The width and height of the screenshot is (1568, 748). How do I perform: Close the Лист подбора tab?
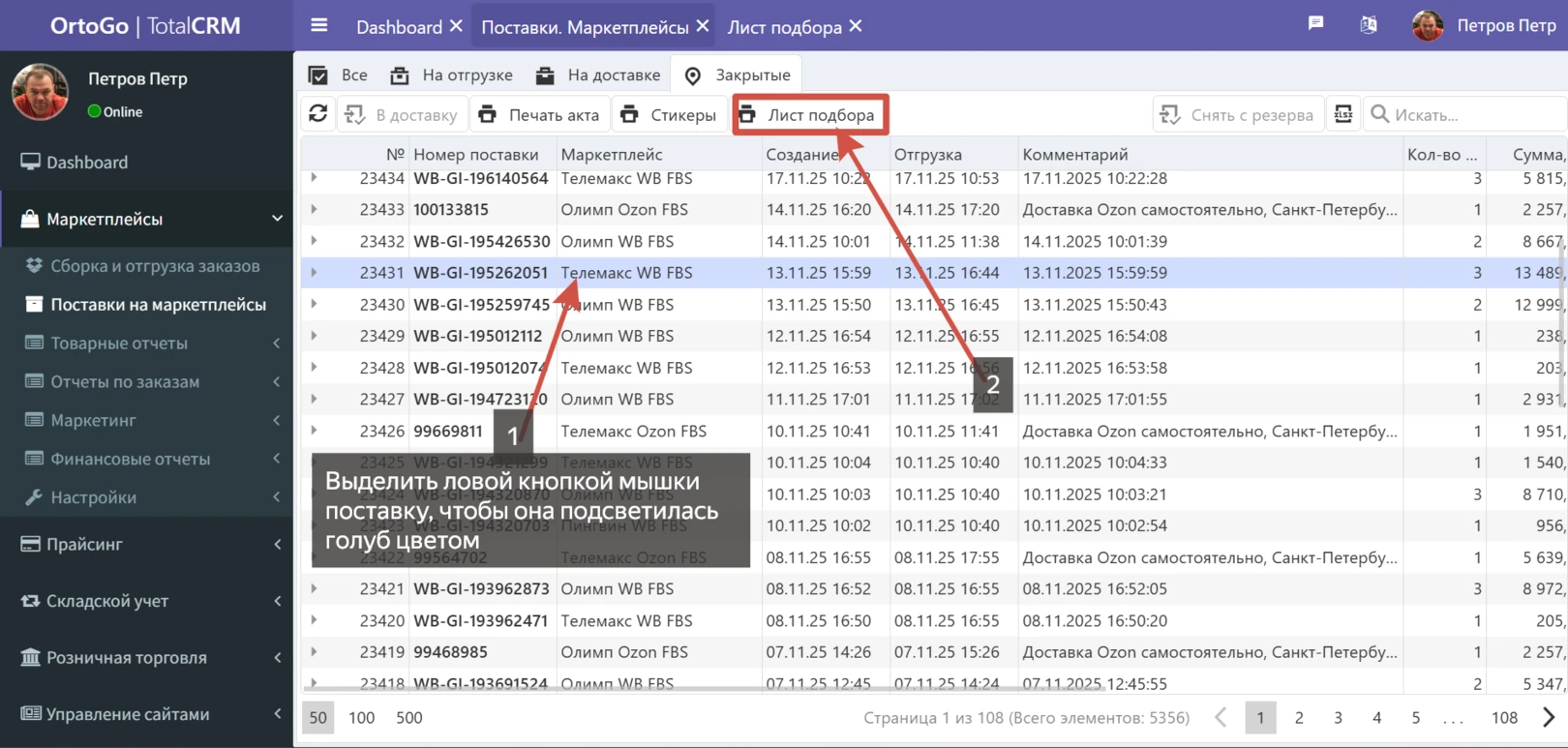(x=856, y=27)
